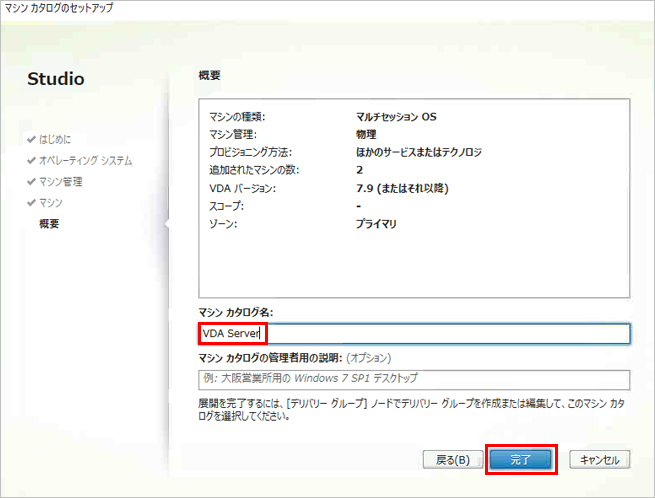This screenshot has height=498, width=655.
Task: Open the オペレーティング システム wizard step
Action: click(85, 160)
